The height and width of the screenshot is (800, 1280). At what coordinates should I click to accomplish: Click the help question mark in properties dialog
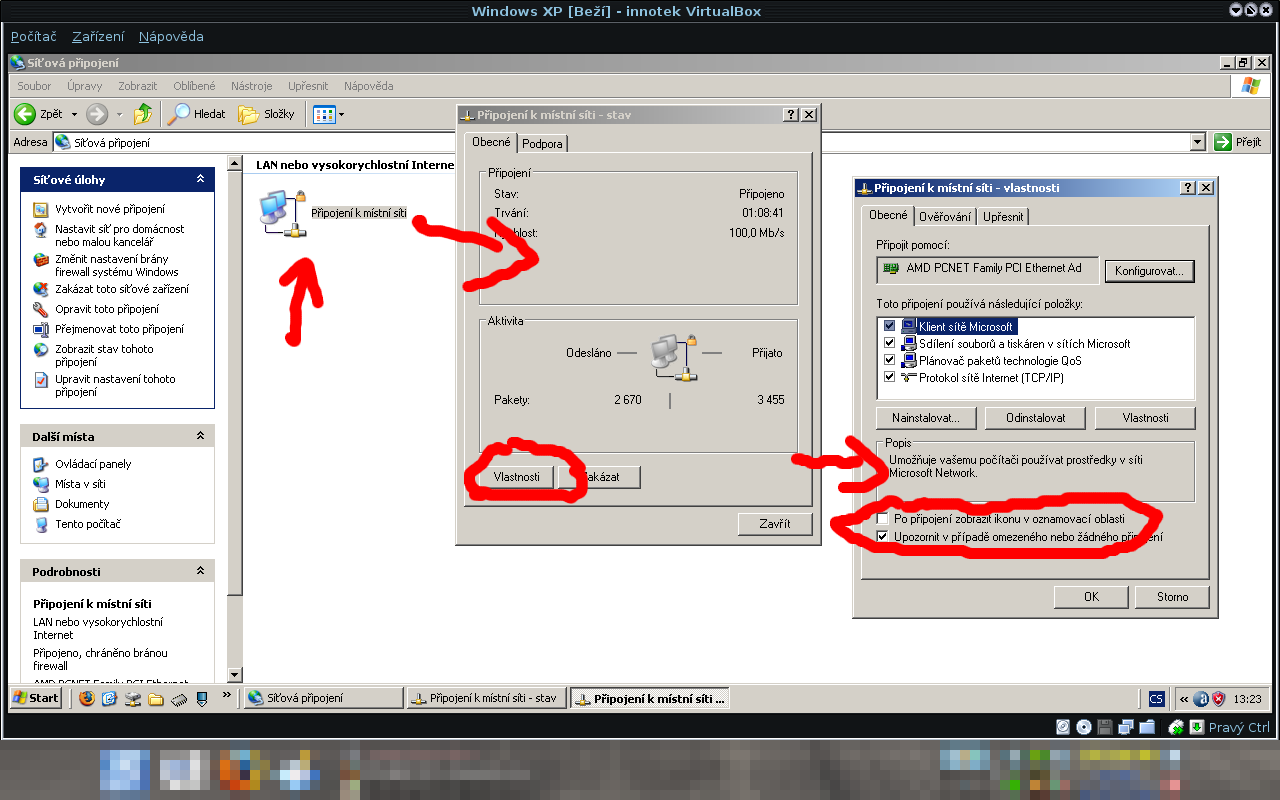click(x=1188, y=188)
